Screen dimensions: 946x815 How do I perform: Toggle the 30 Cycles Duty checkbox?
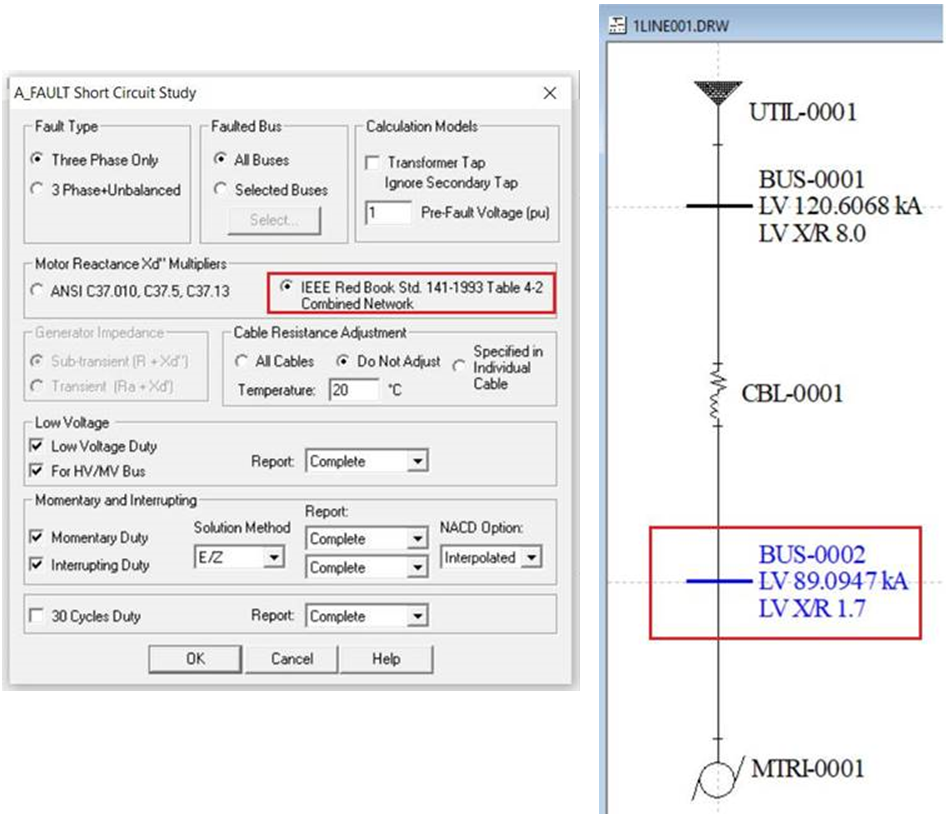tap(38, 617)
